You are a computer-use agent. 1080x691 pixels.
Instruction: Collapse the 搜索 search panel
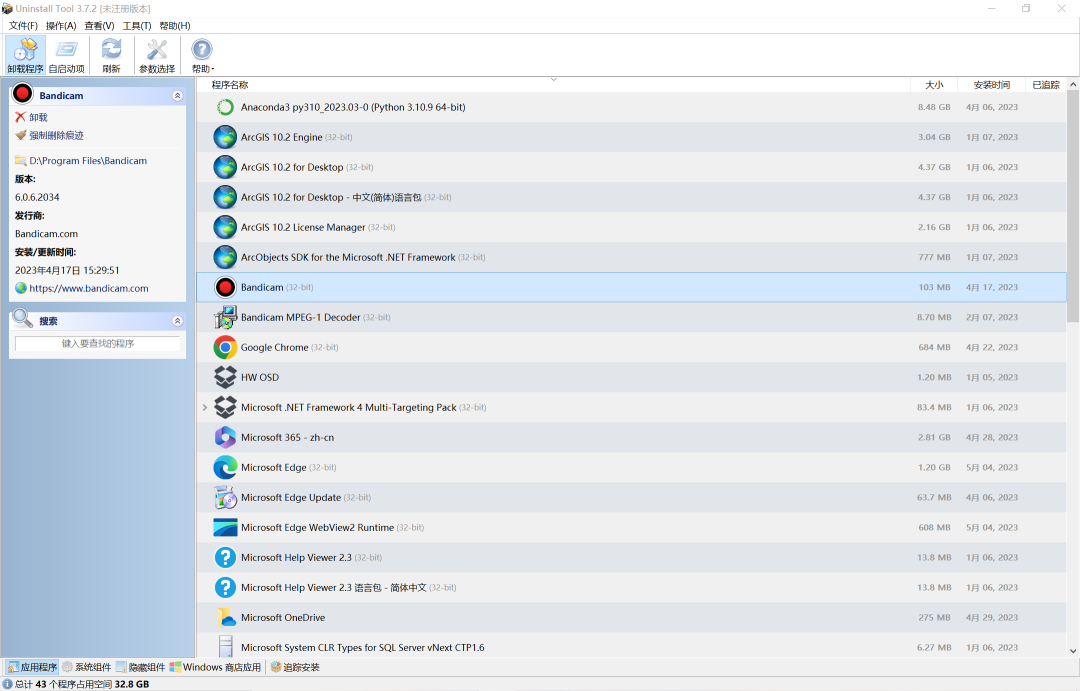point(177,321)
